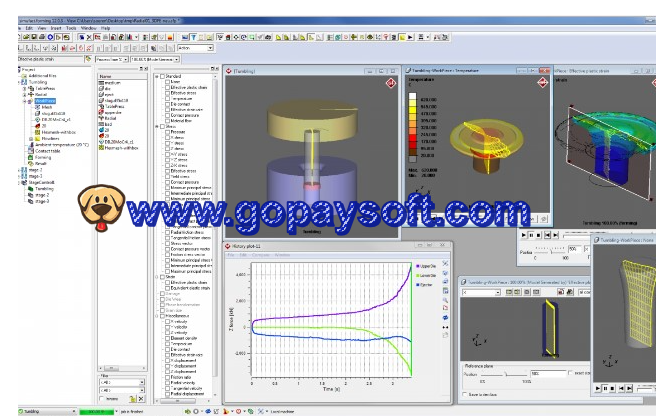The image size is (656, 416).
Task: Click the green check icon in bottom-left file panel
Action: [x=133, y=399]
